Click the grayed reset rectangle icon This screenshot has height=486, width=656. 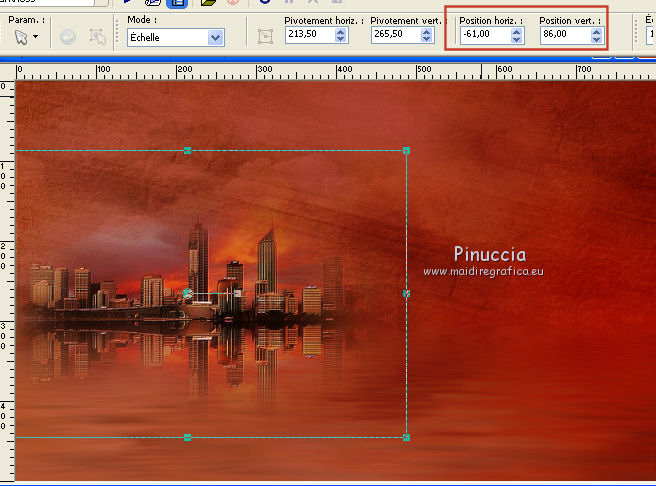point(68,37)
